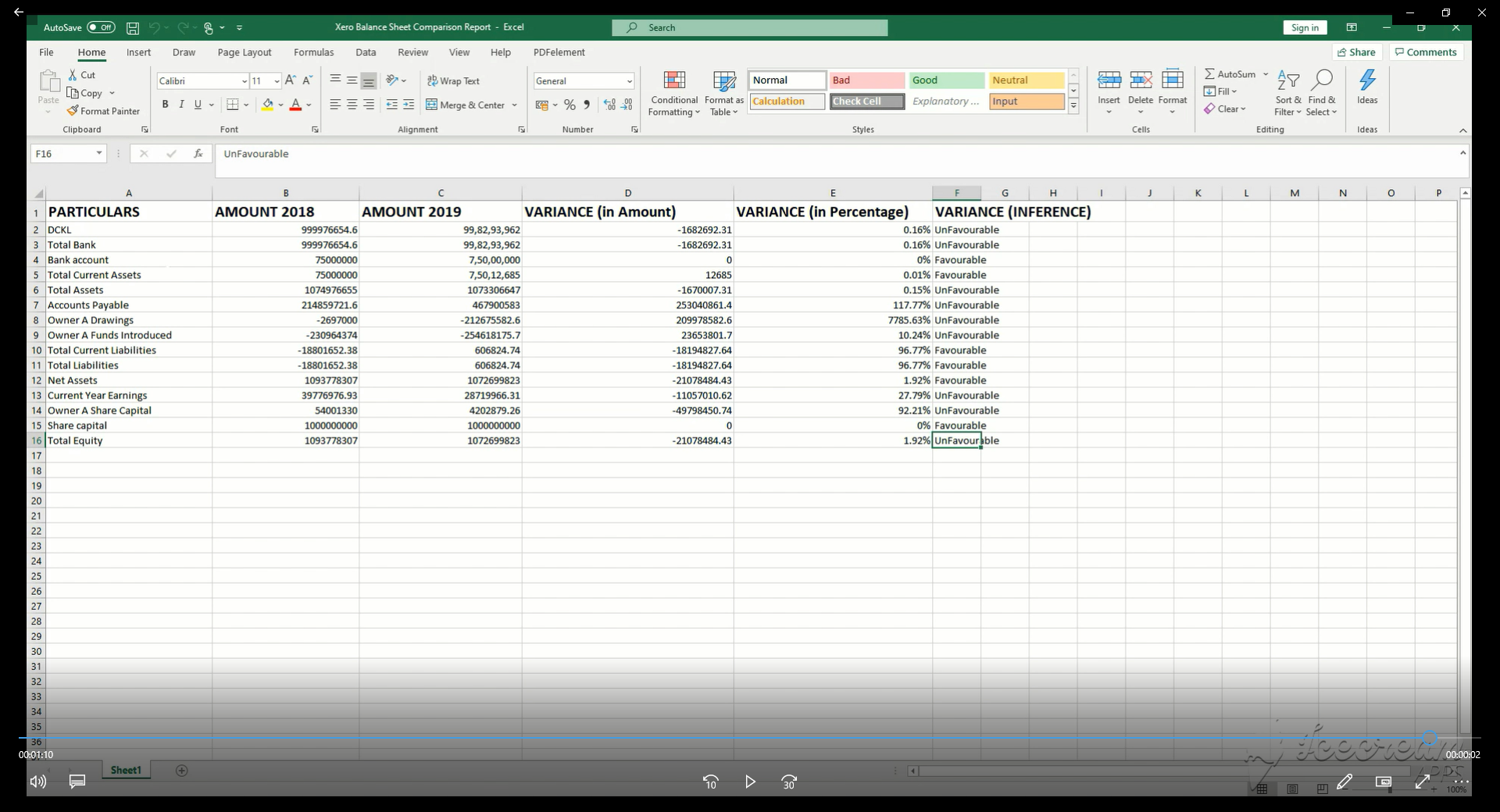The height and width of the screenshot is (812, 1500).
Task: Click the AutoSum sigma icon
Action: (1209, 74)
